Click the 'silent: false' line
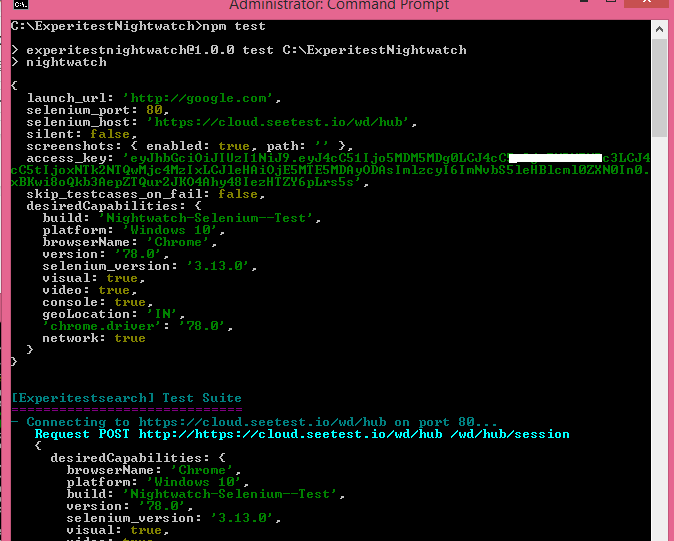The height and width of the screenshot is (541, 674). [x=81, y=134]
